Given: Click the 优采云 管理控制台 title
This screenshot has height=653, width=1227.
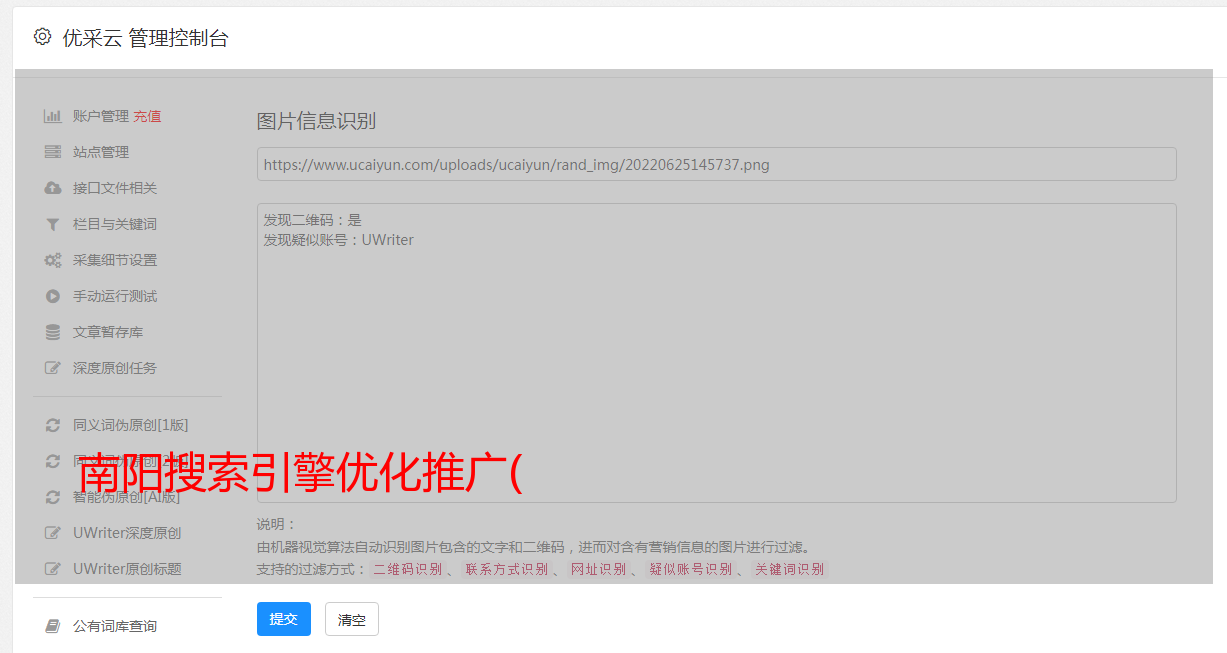Looking at the screenshot, I should tap(145, 38).
